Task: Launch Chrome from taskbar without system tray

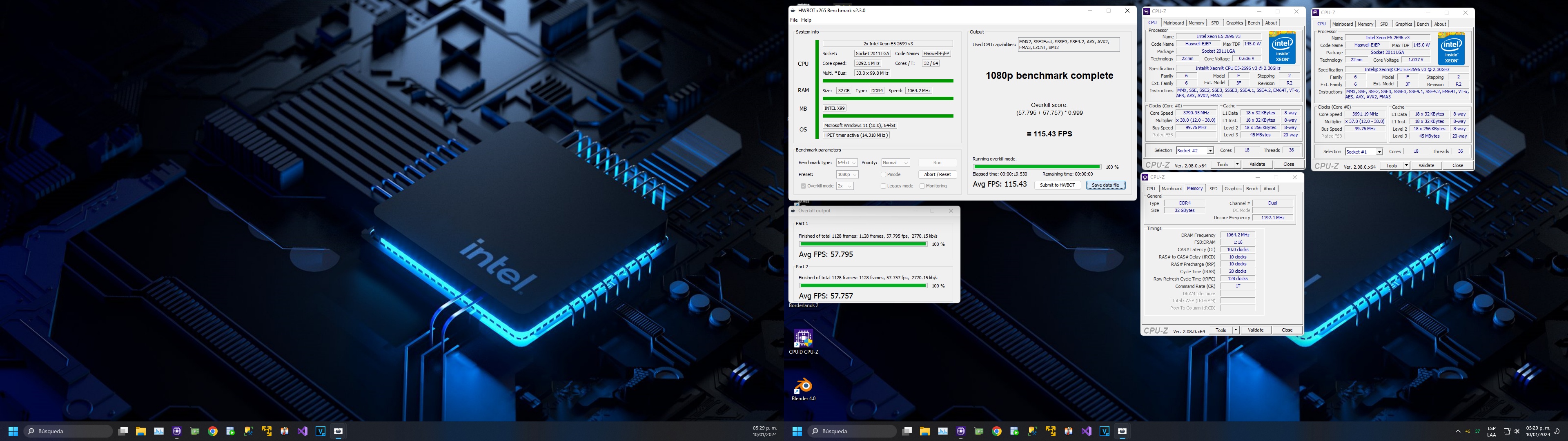Action: tap(212, 431)
